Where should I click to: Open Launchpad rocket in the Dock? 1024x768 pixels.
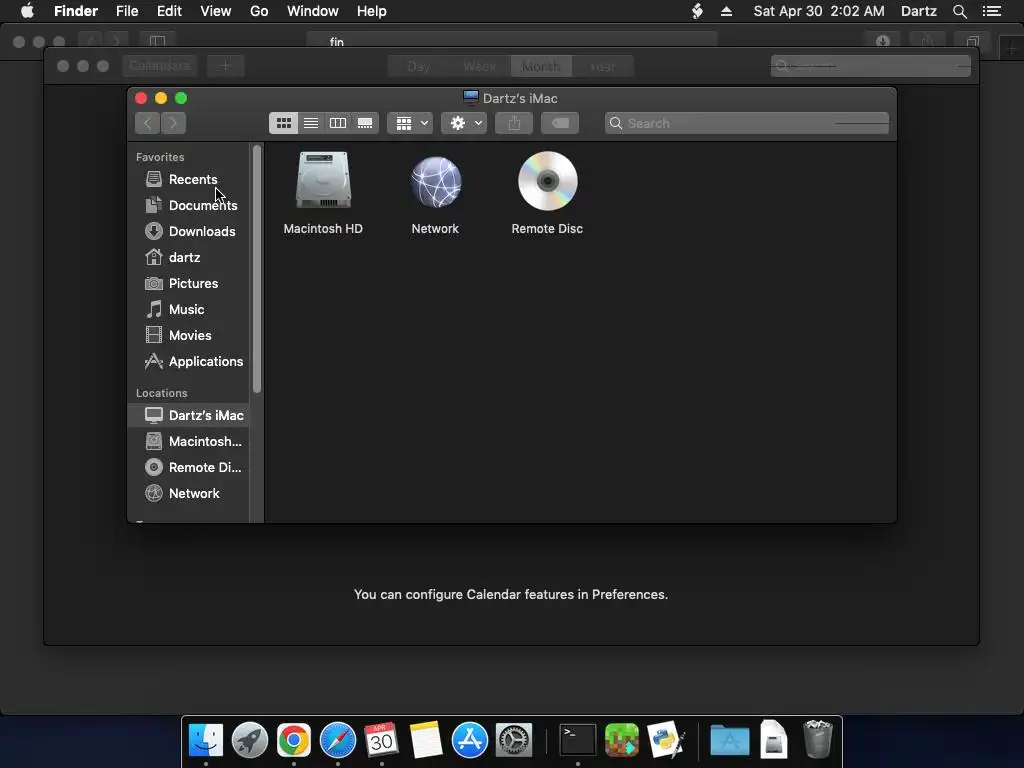tap(249, 740)
